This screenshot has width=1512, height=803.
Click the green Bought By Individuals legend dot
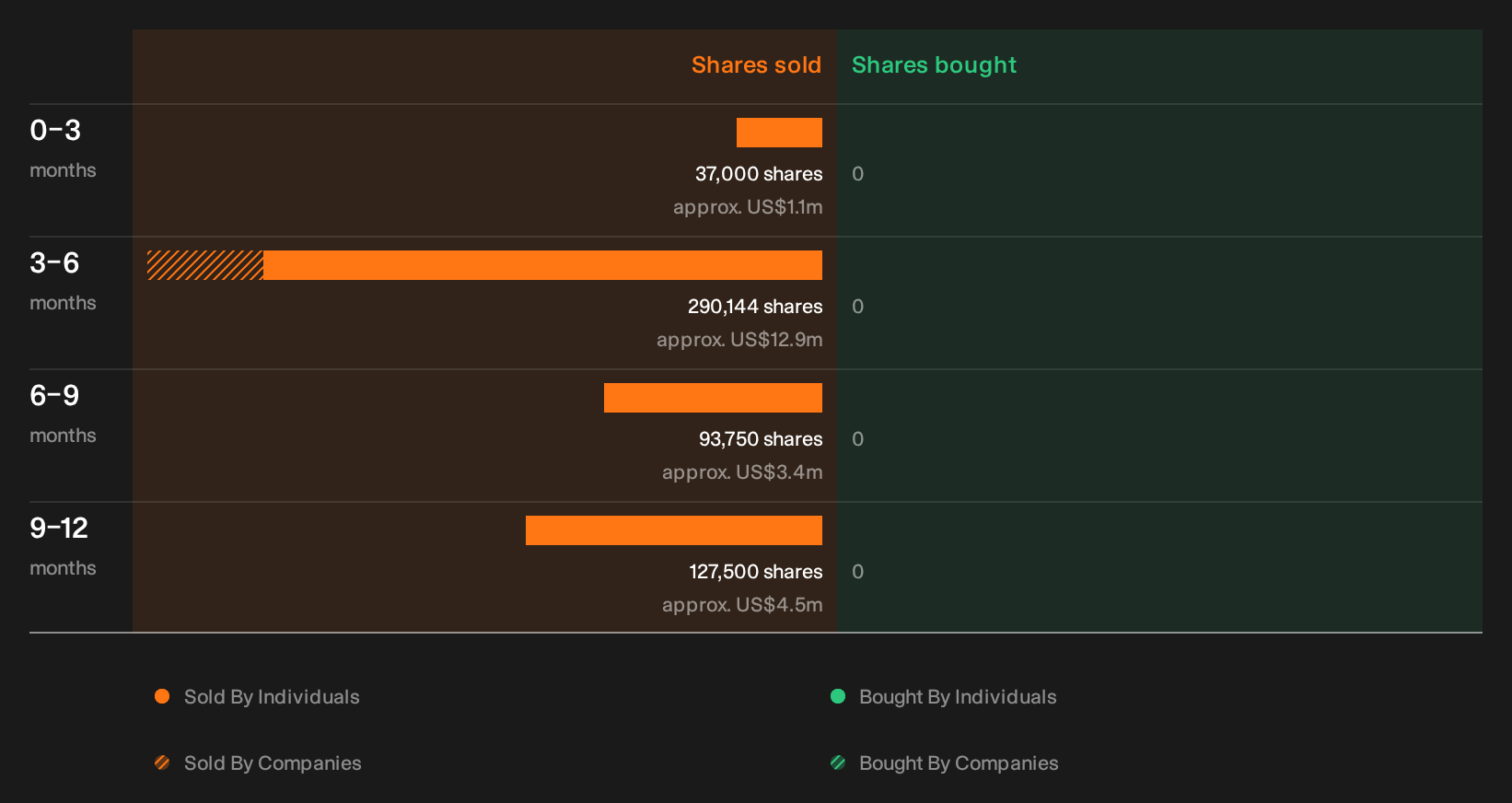click(x=838, y=696)
